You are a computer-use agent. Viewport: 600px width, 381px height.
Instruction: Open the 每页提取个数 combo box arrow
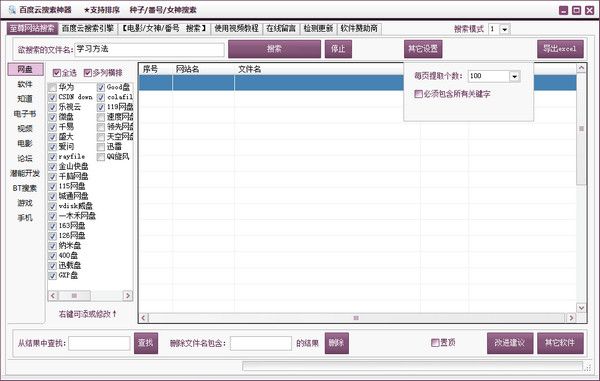pyautogui.click(x=514, y=77)
